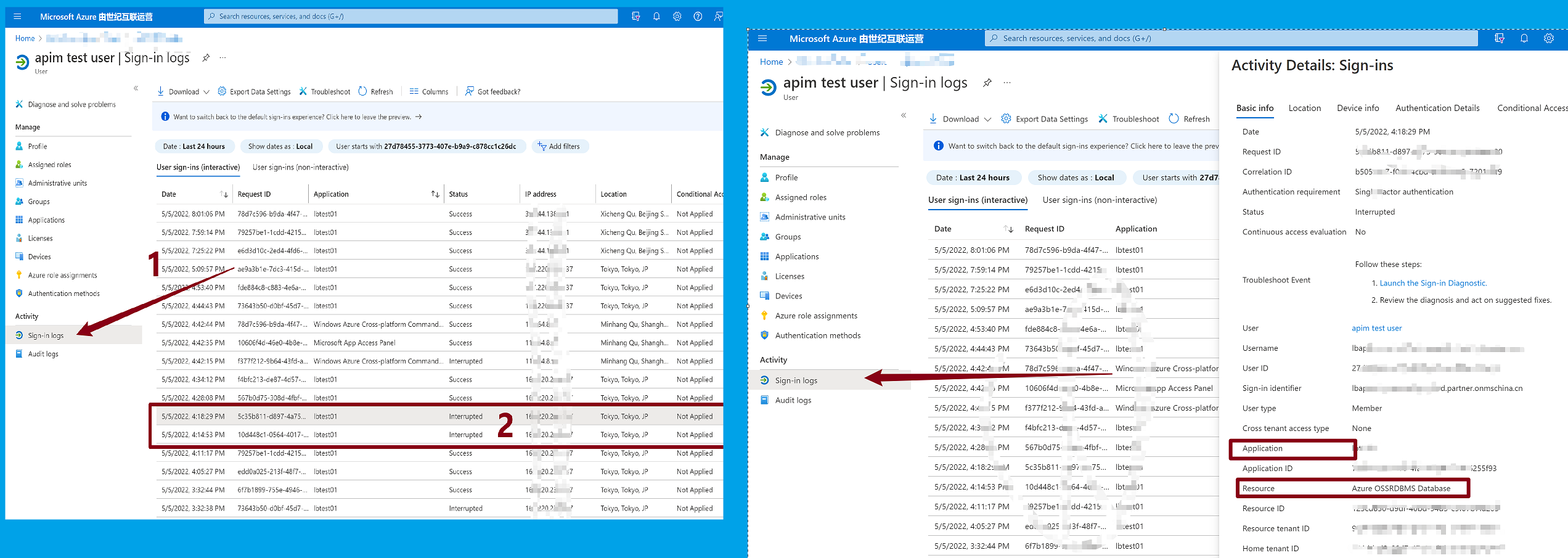Image resolution: width=1568 pixels, height=558 pixels.
Task: Select Authentication Details tab
Action: pyautogui.click(x=1437, y=108)
